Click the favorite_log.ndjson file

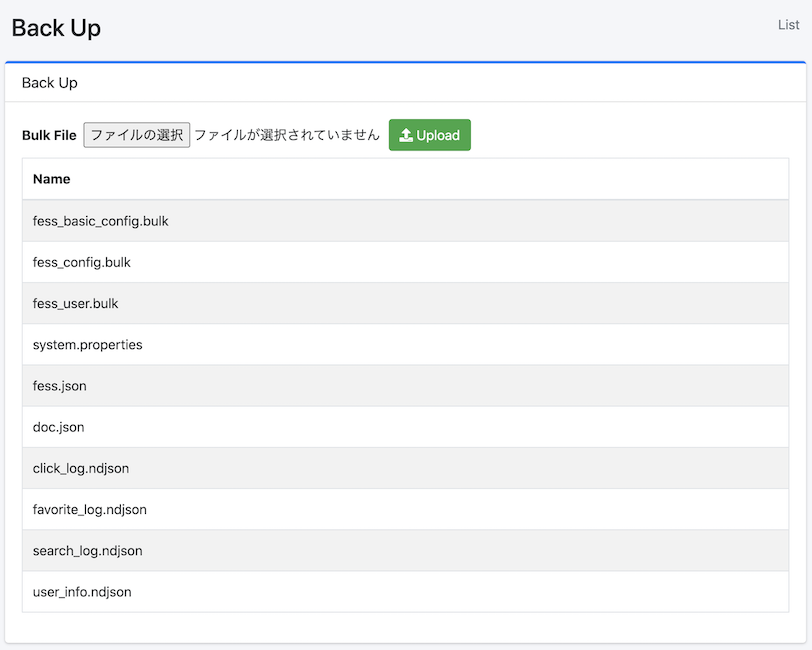pos(89,510)
